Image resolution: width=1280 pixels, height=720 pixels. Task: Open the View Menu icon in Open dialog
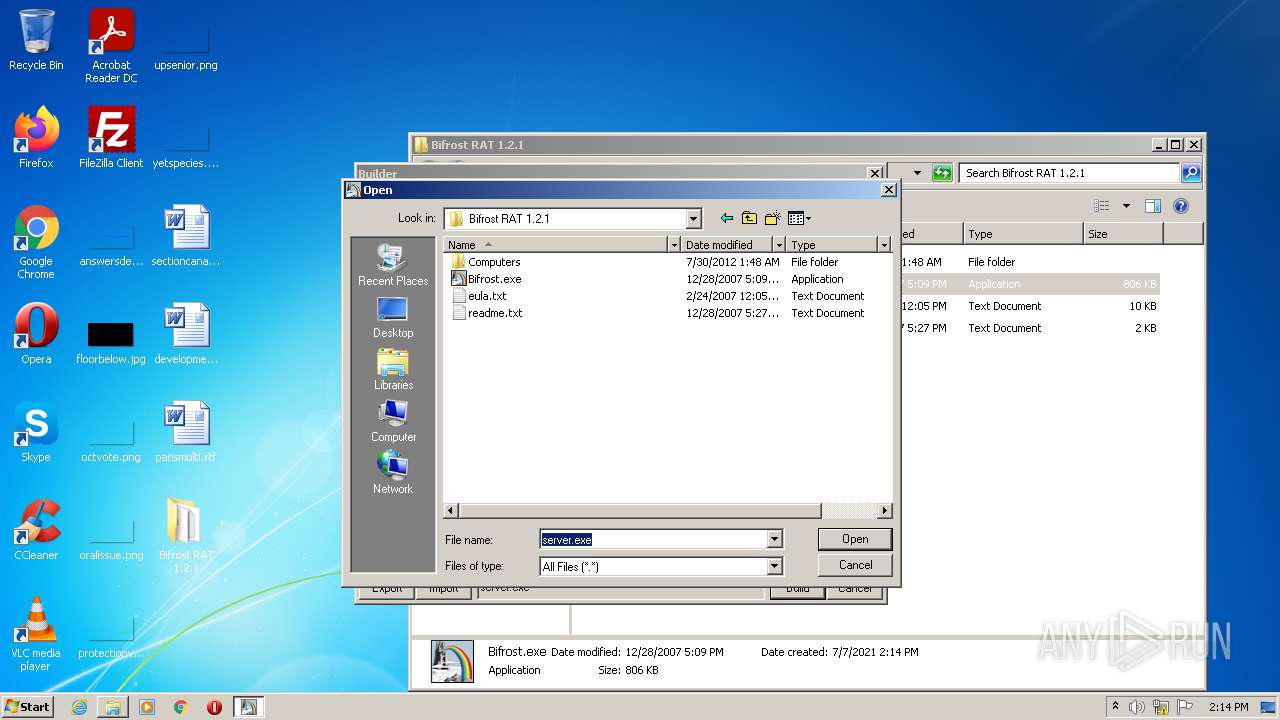click(799, 218)
